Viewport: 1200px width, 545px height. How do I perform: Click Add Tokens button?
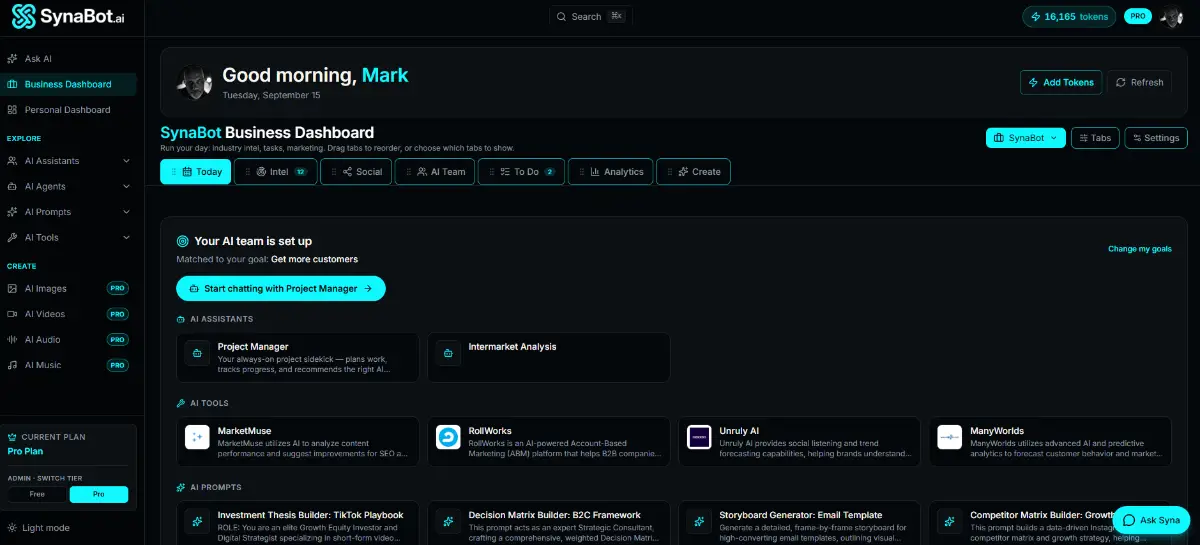tap(1061, 82)
